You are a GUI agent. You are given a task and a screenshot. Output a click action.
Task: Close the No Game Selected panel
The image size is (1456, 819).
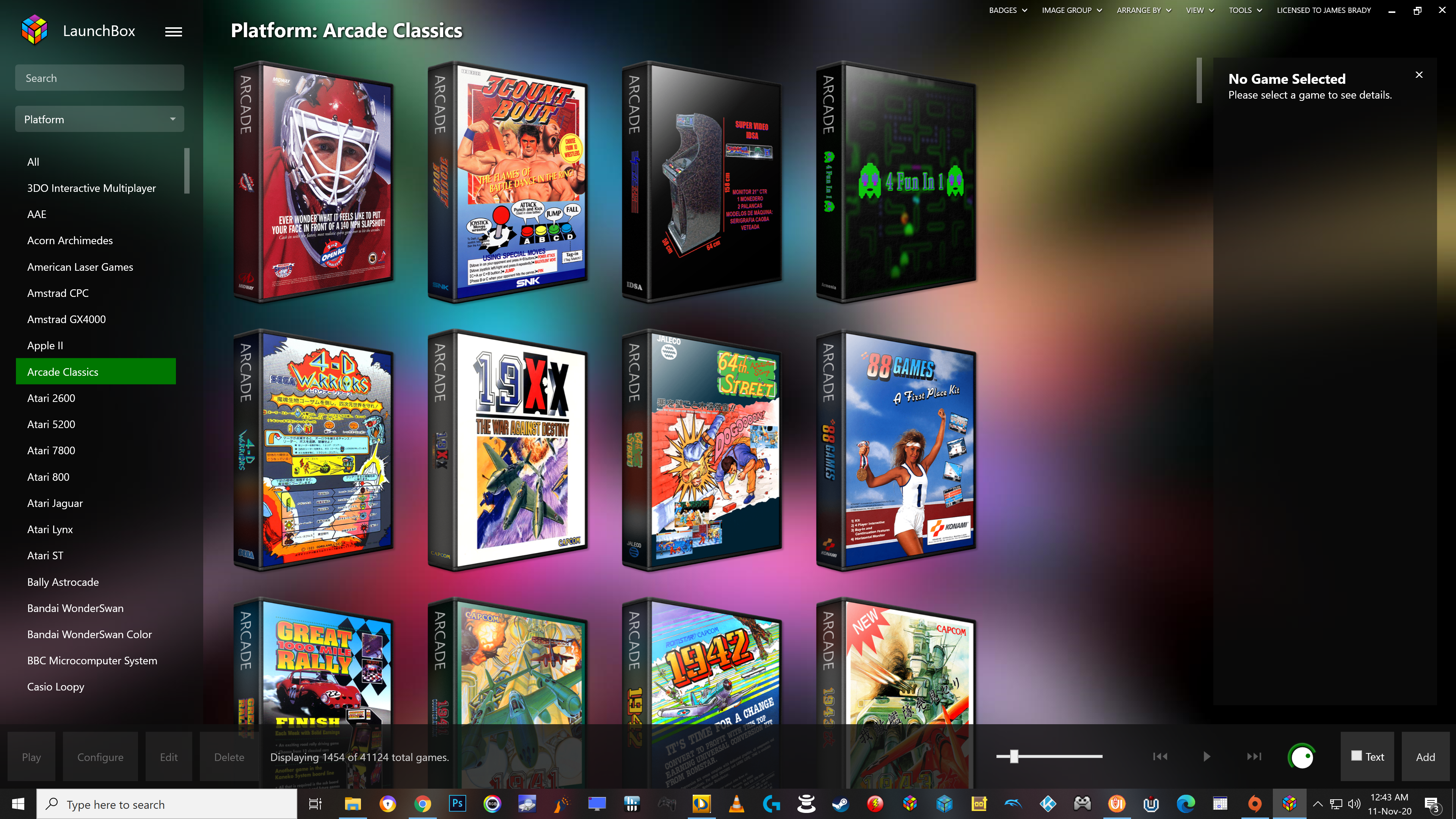click(x=1419, y=75)
